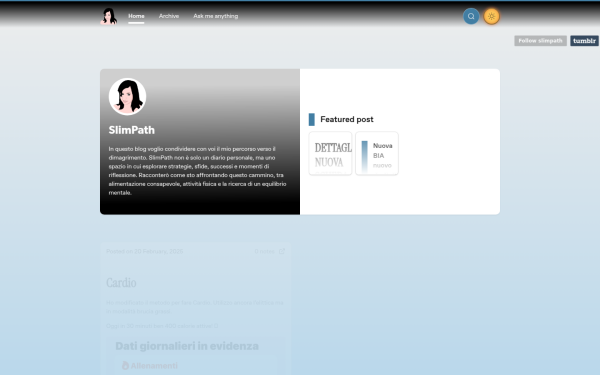600x375 pixels.
Task: Click the SlimPath avatar in the navigation bar
Action: point(109,16)
